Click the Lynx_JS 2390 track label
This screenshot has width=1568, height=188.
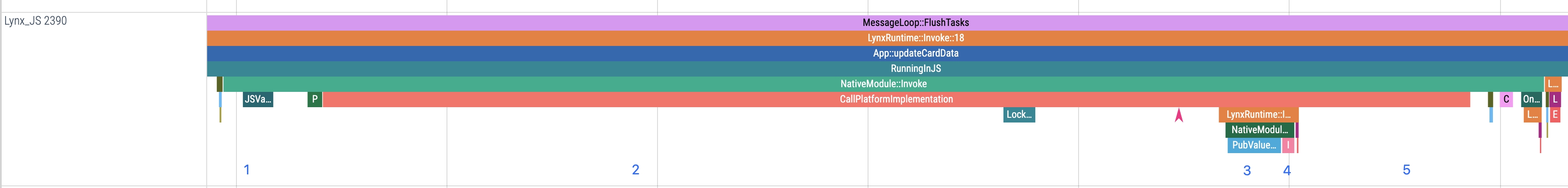(x=35, y=21)
